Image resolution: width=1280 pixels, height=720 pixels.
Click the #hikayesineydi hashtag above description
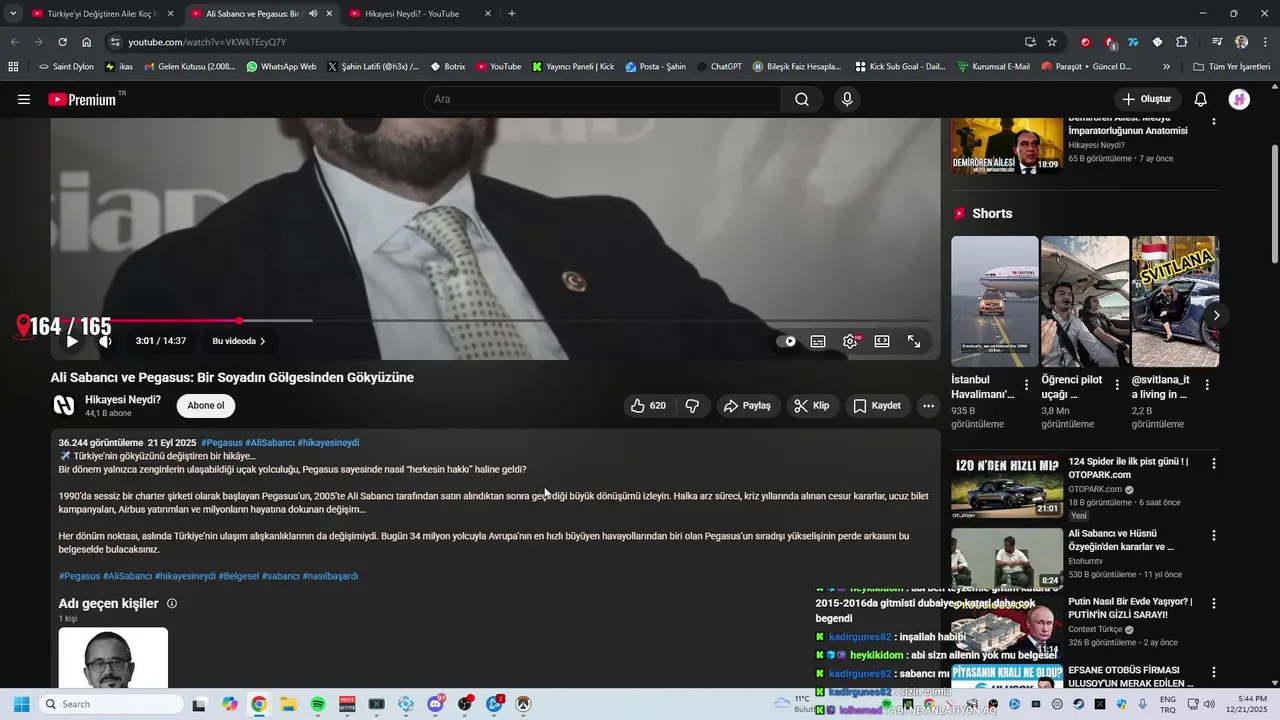(328, 443)
